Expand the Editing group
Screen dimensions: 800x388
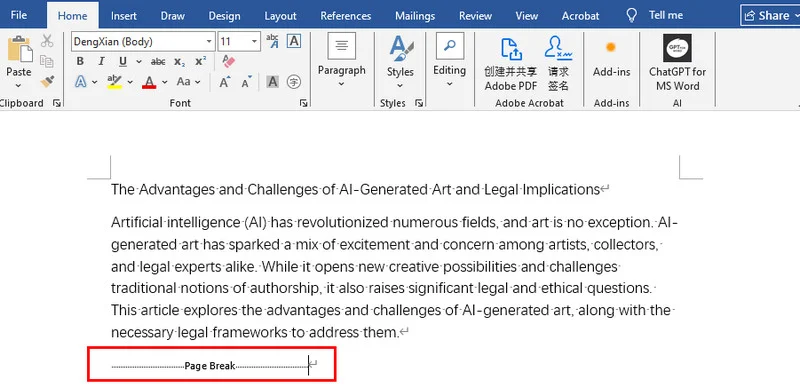[x=449, y=84]
